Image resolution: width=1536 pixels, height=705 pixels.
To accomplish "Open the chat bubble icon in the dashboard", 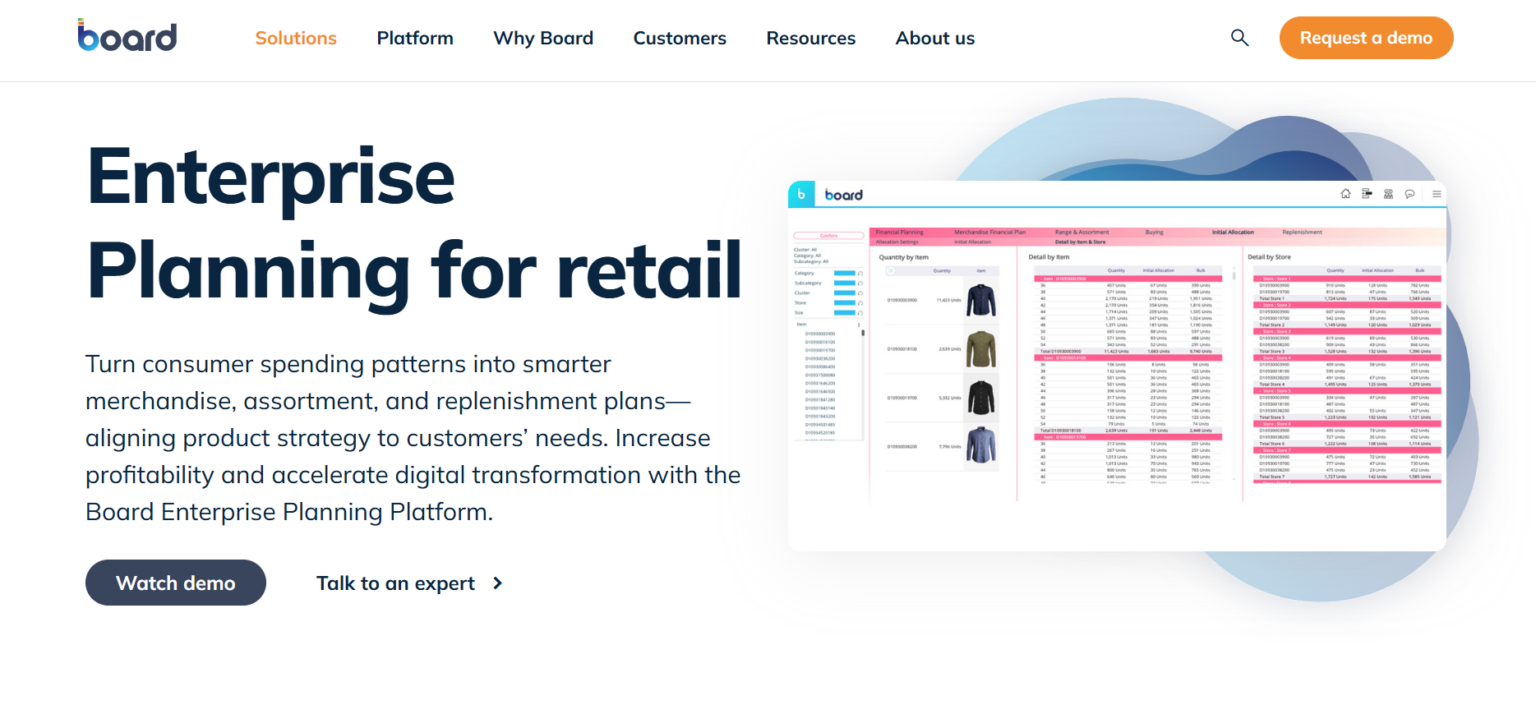I will point(1410,193).
